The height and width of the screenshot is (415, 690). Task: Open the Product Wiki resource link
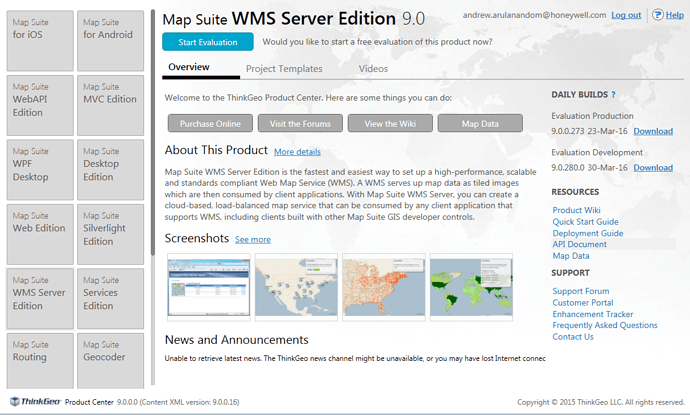(576, 210)
